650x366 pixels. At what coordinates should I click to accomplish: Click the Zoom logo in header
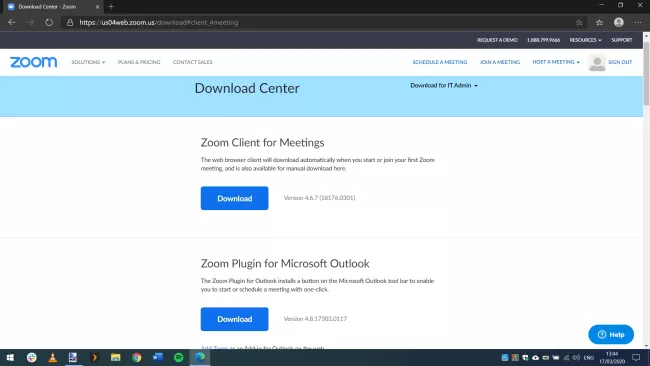34,62
